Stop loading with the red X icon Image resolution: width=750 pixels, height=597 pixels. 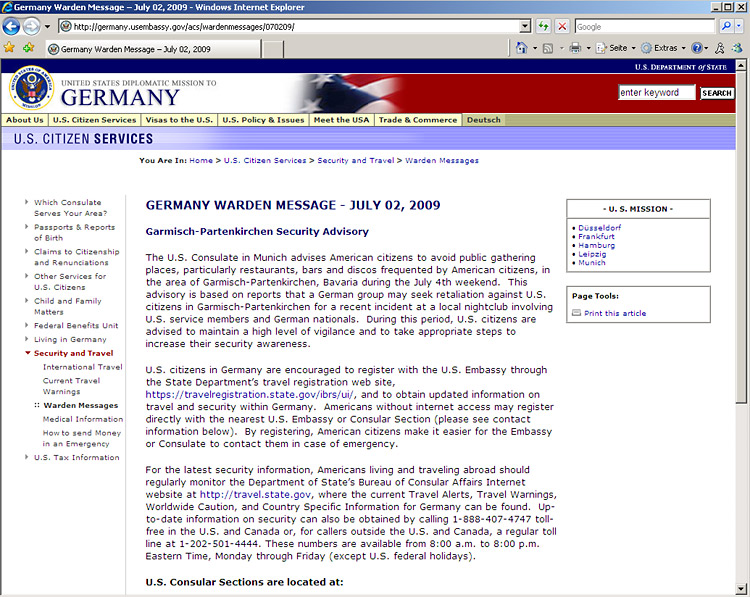tap(562, 26)
